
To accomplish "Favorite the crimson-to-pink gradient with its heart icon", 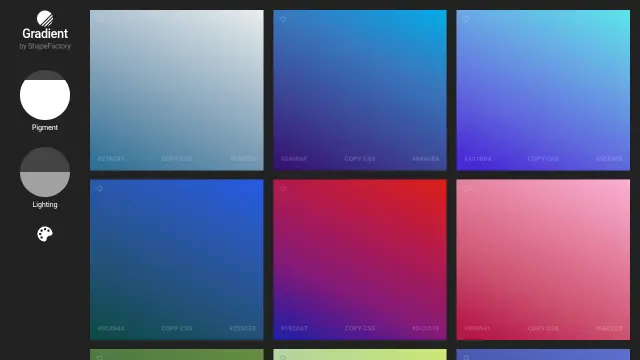I will [466, 189].
